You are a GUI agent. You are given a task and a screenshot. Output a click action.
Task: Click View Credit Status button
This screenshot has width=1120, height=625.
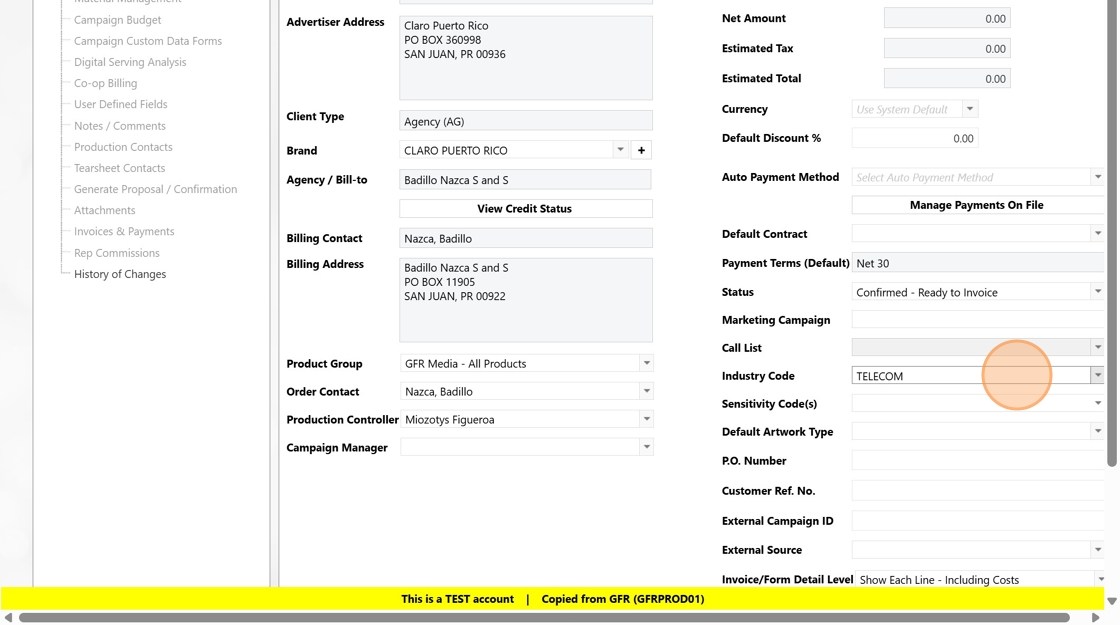tap(525, 209)
